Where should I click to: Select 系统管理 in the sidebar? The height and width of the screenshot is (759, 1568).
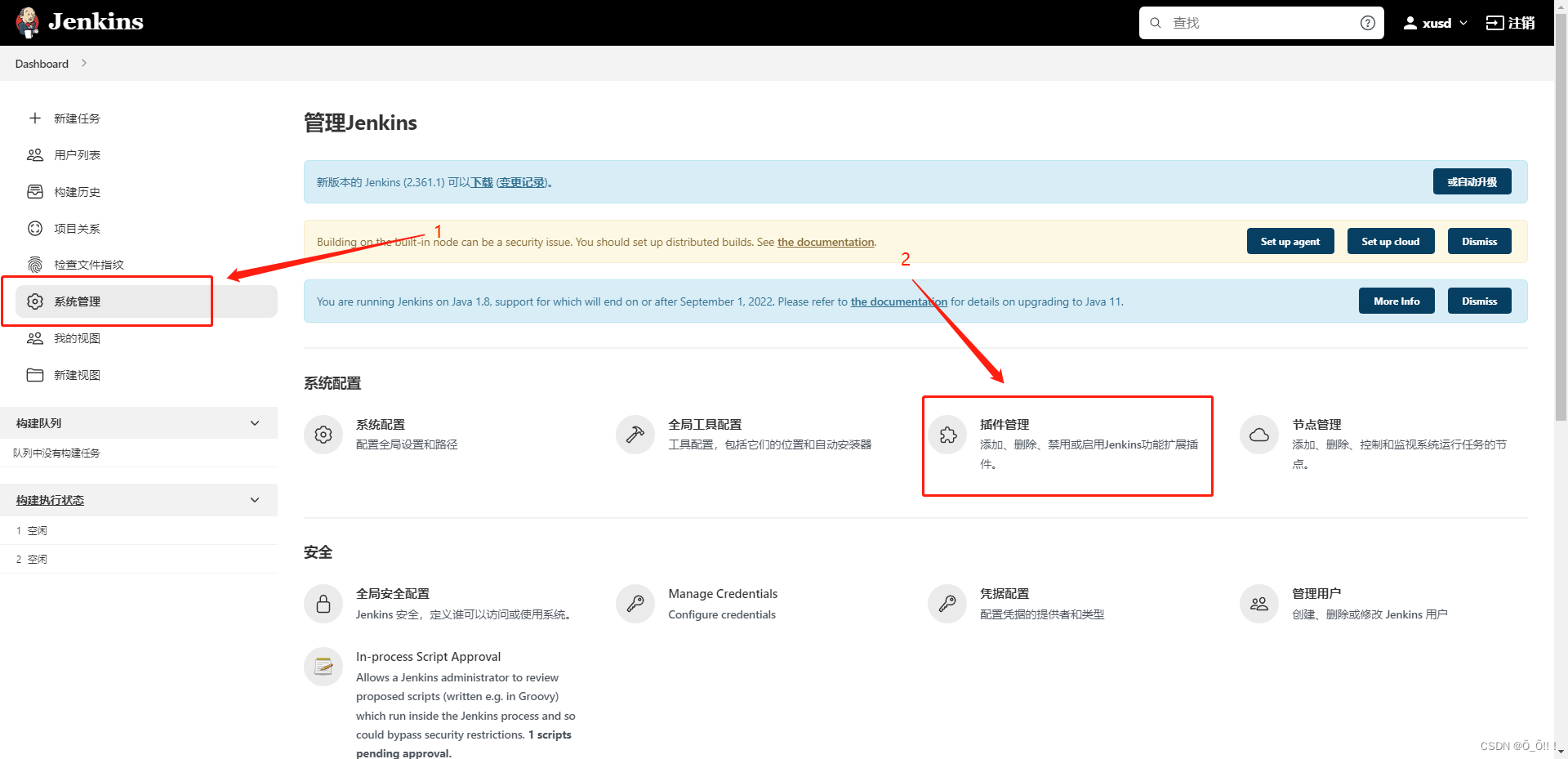click(x=146, y=301)
